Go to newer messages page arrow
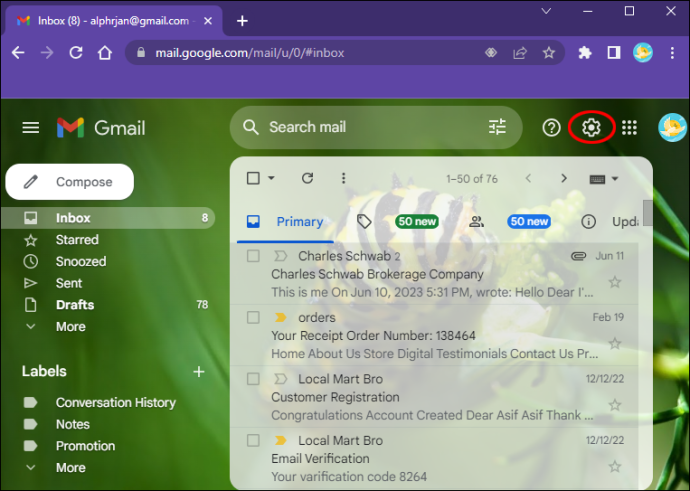The height and width of the screenshot is (491, 690). coord(528,178)
